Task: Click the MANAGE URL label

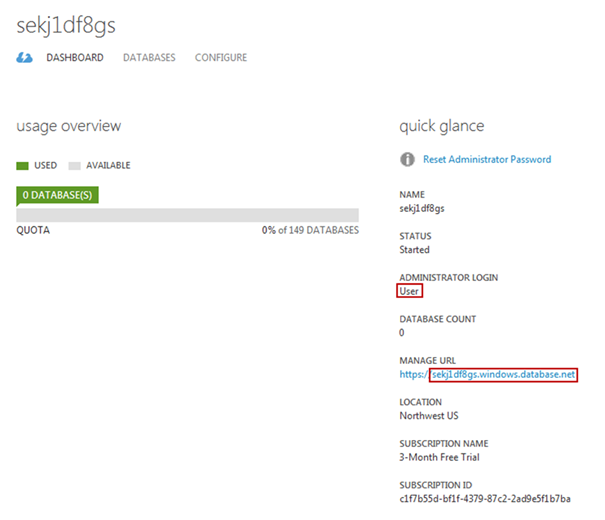Action: click(428, 360)
